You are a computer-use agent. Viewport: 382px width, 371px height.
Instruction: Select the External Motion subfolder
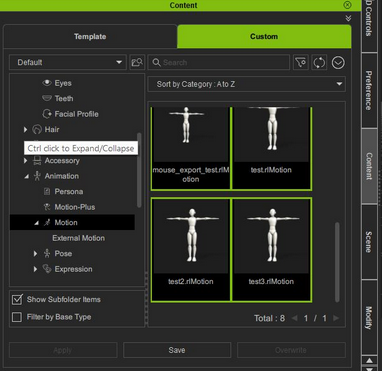point(78,238)
